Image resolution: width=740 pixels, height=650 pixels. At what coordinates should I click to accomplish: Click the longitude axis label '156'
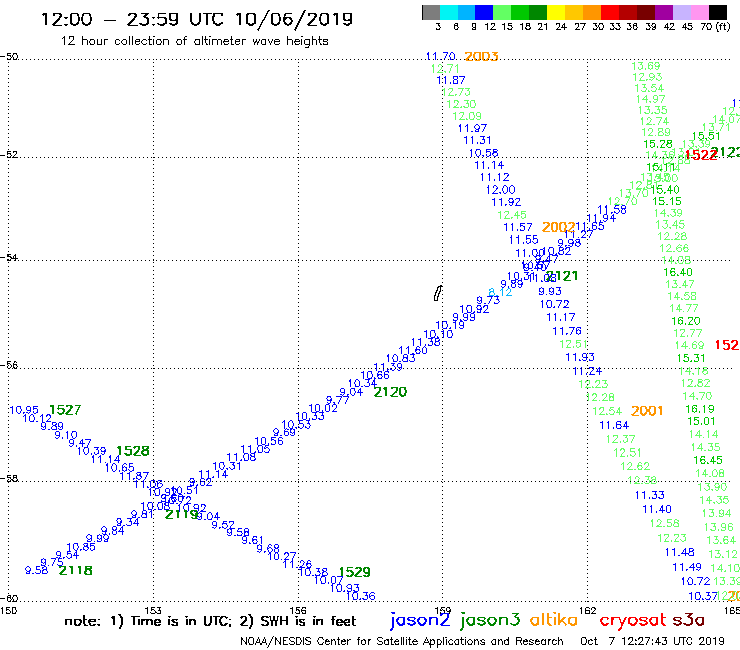[298, 611]
